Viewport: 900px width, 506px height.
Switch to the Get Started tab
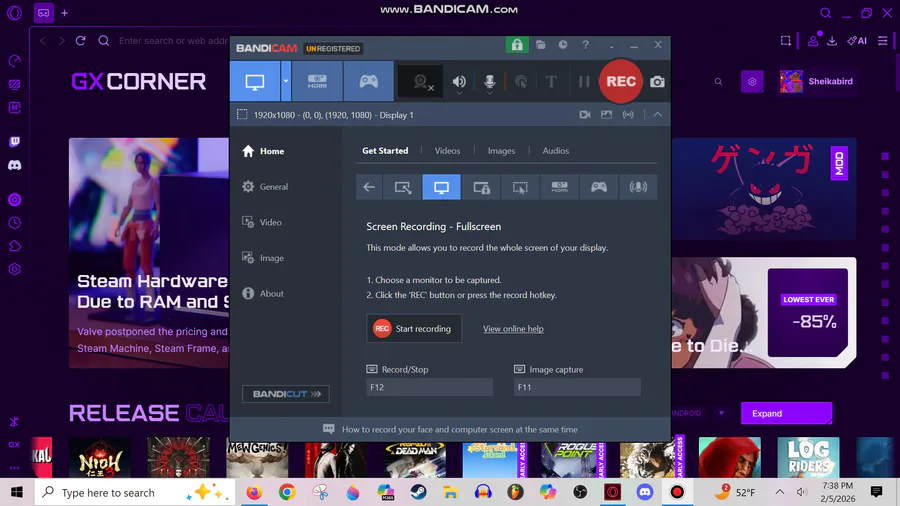click(385, 151)
